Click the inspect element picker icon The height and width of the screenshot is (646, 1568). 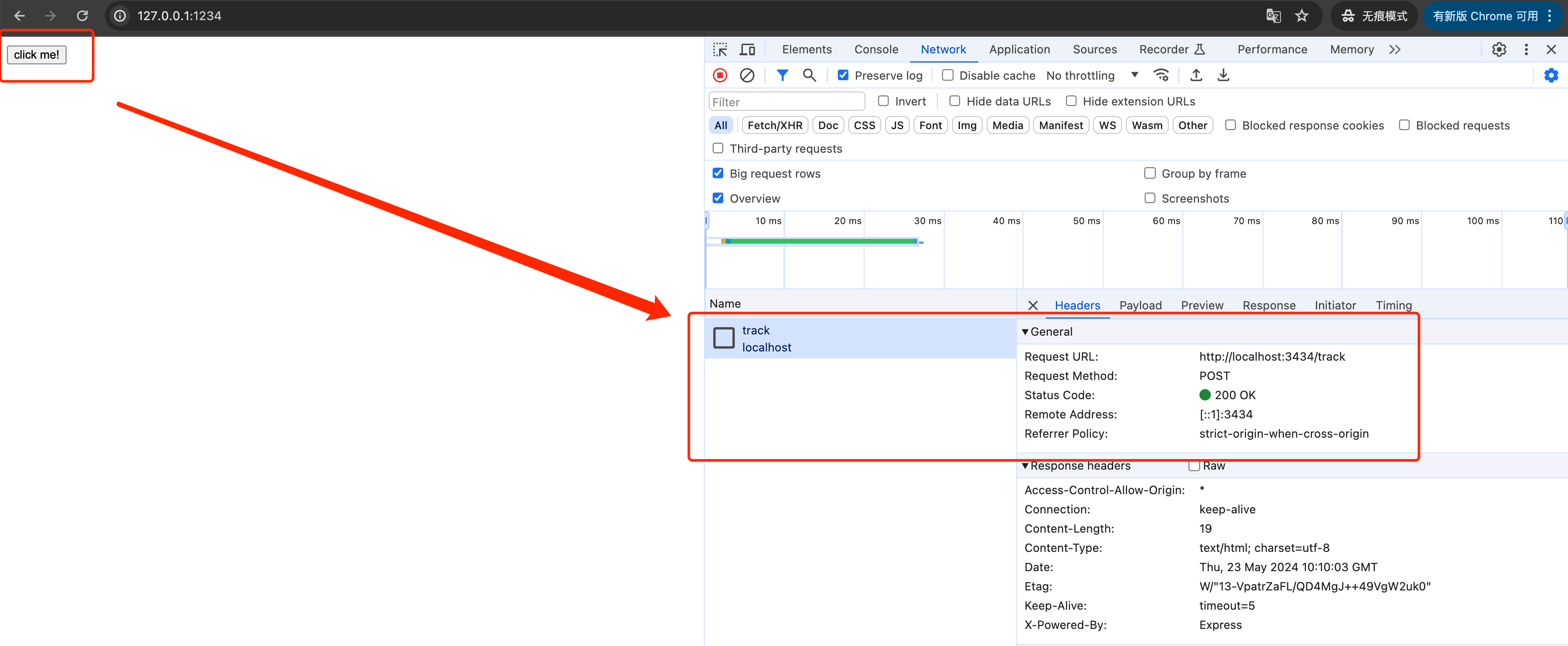click(720, 49)
